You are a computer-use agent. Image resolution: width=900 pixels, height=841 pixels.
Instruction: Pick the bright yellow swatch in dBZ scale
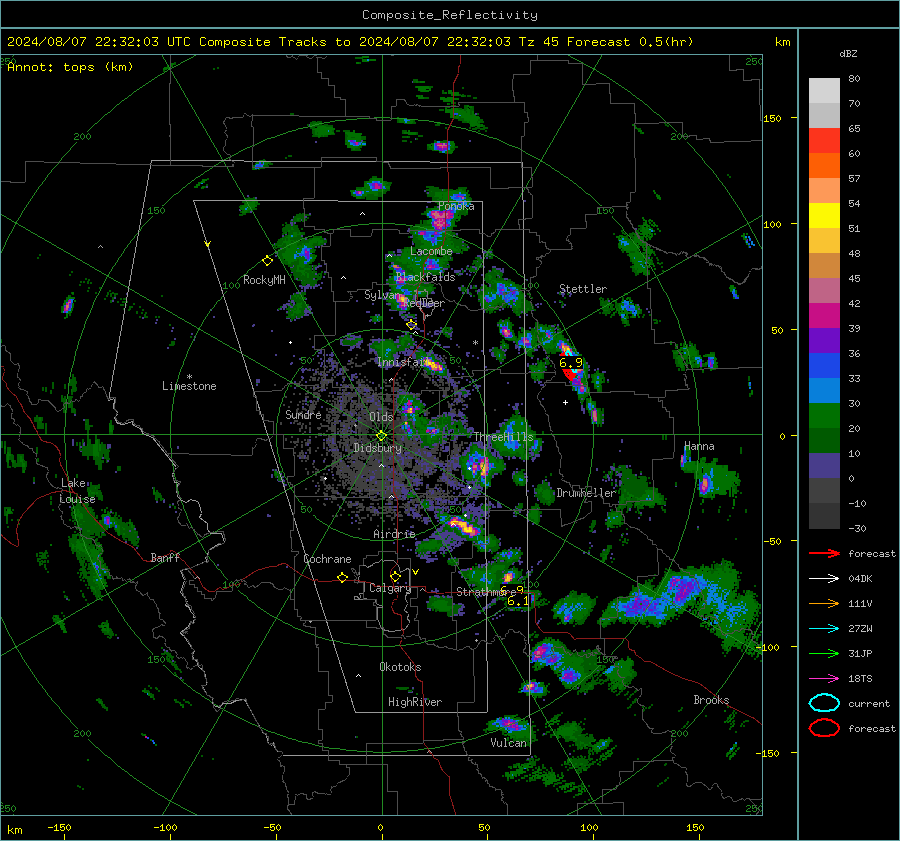(824, 216)
